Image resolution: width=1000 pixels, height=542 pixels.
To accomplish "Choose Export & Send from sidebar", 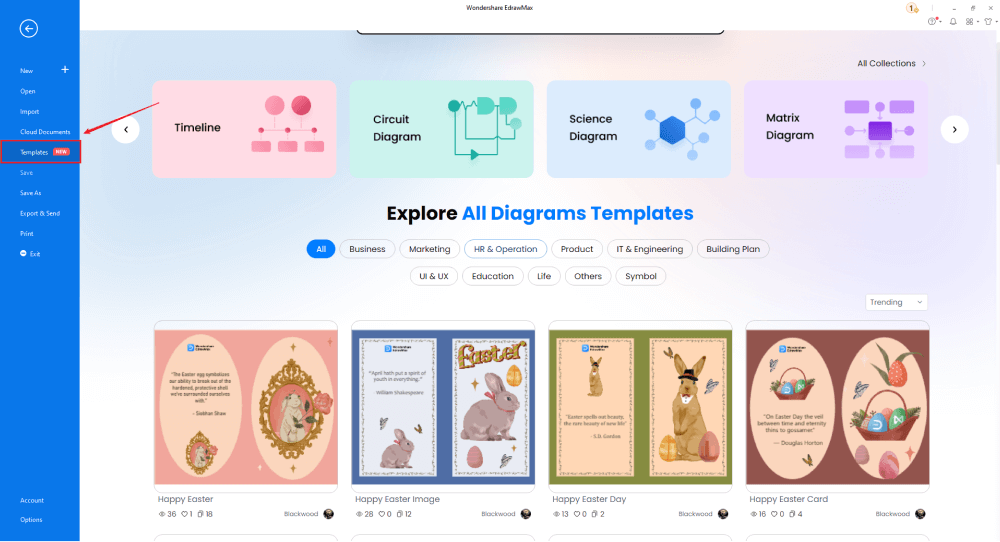I will (x=40, y=213).
